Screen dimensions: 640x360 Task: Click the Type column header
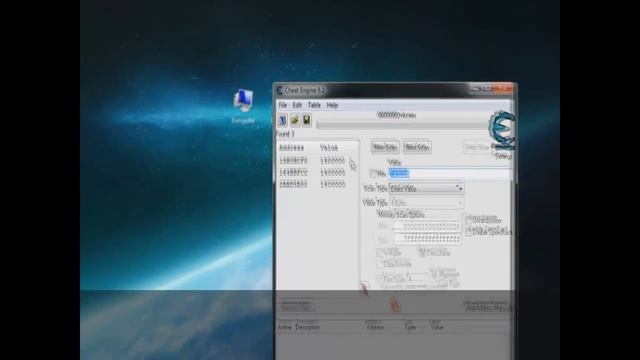pyautogui.click(x=410, y=327)
